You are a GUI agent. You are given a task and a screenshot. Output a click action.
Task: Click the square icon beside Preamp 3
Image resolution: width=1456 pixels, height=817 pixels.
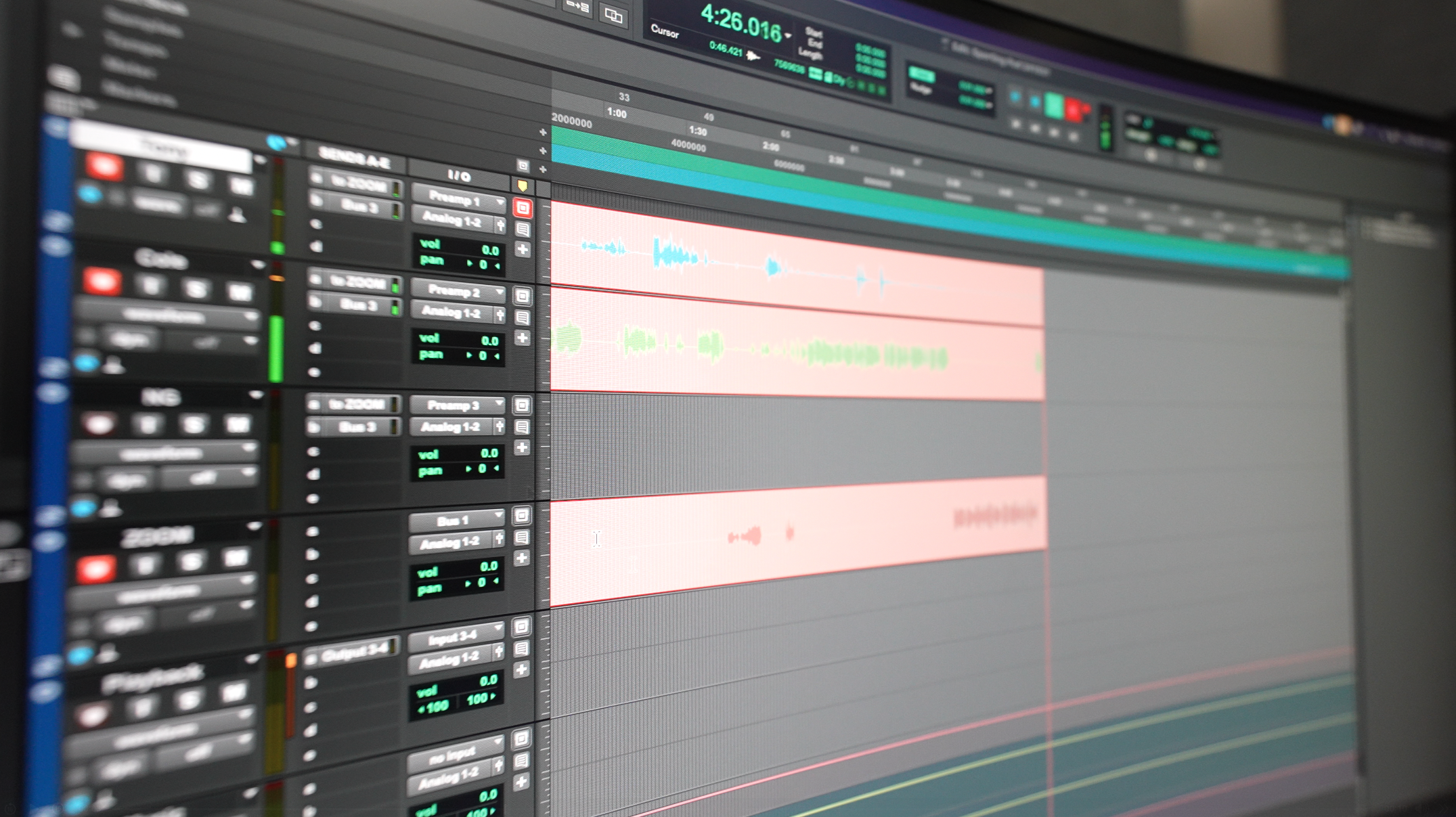click(x=522, y=405)
